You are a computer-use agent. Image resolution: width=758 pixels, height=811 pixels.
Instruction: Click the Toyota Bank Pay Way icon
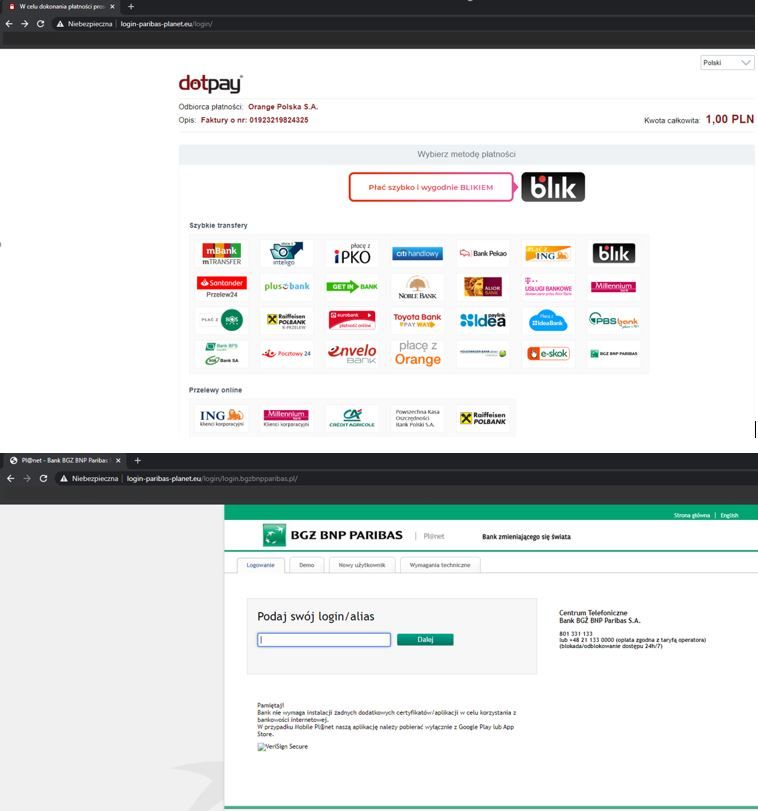pyautogui.click(x=417, y=320)
